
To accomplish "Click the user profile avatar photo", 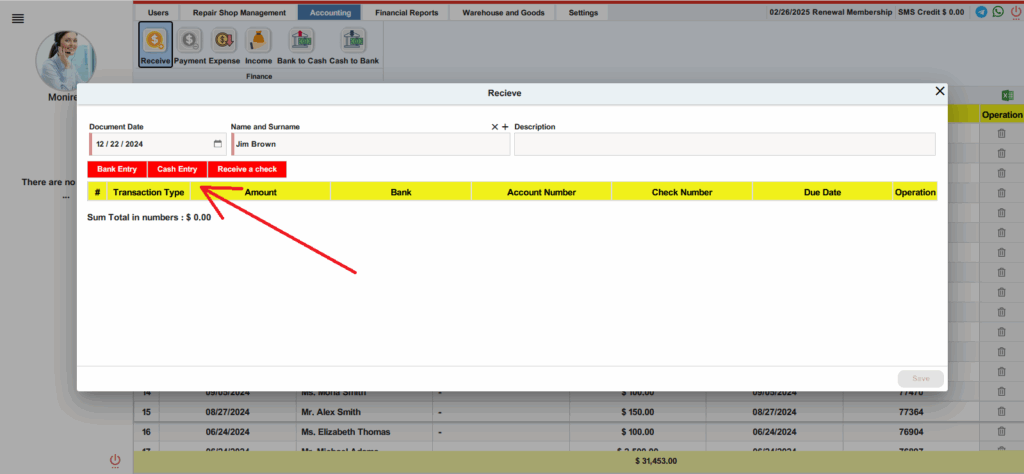I will (65, 61).
